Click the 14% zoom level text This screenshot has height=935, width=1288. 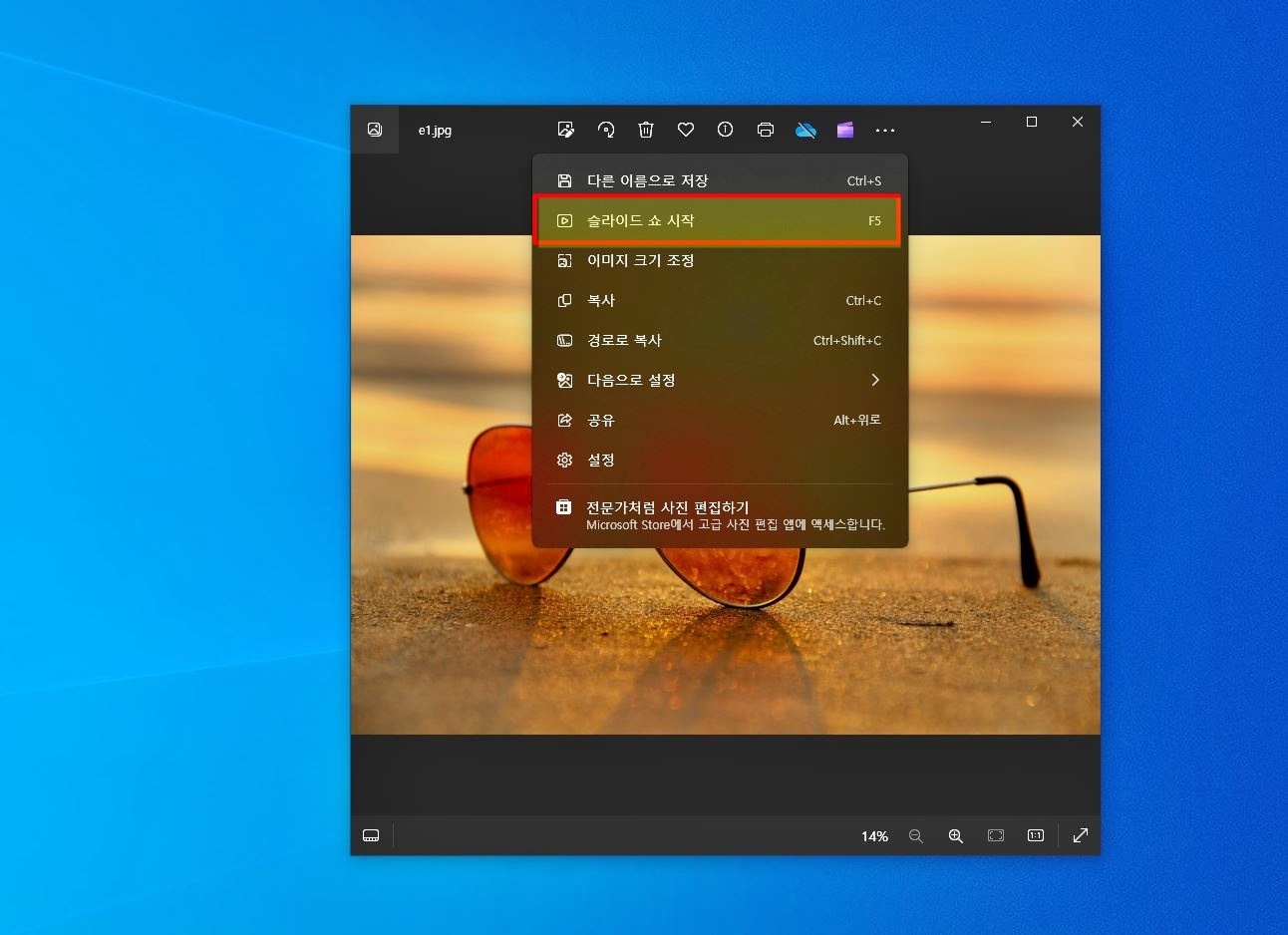pyautogui.click(x=874, y=836)
